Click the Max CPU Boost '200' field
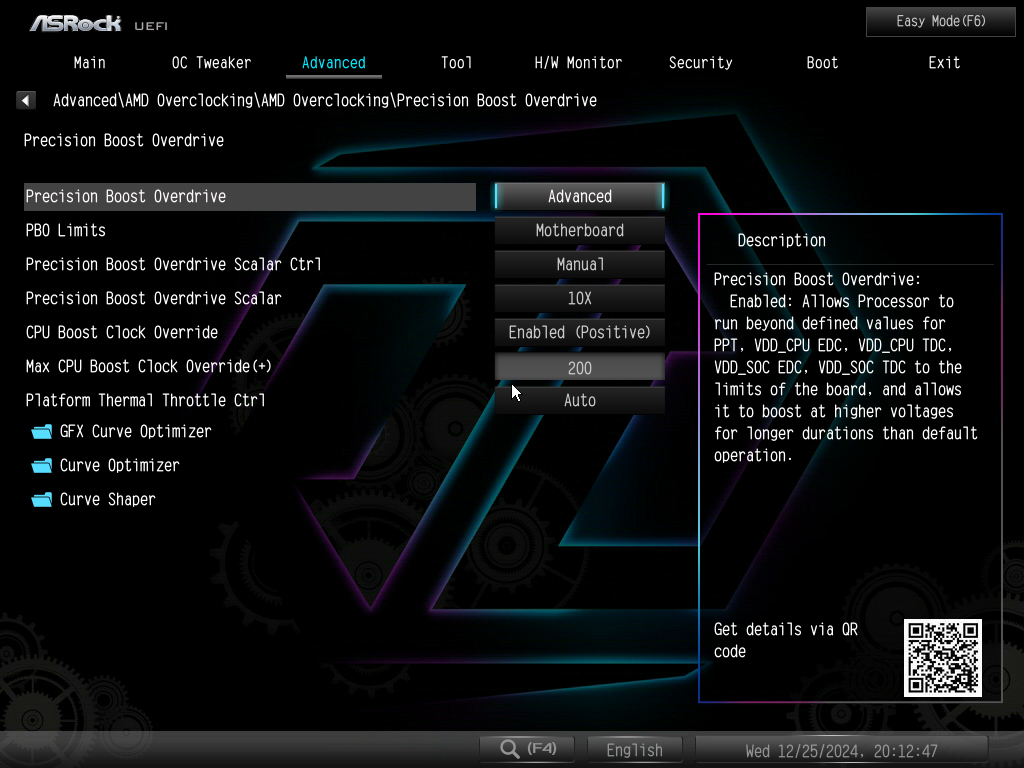 pos(580,367)
